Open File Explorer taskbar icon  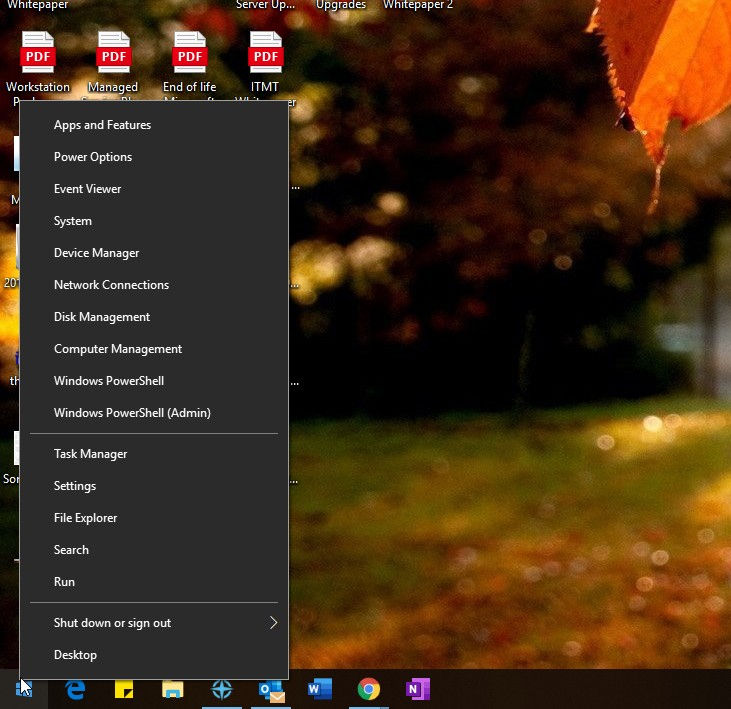coord(173,689)
